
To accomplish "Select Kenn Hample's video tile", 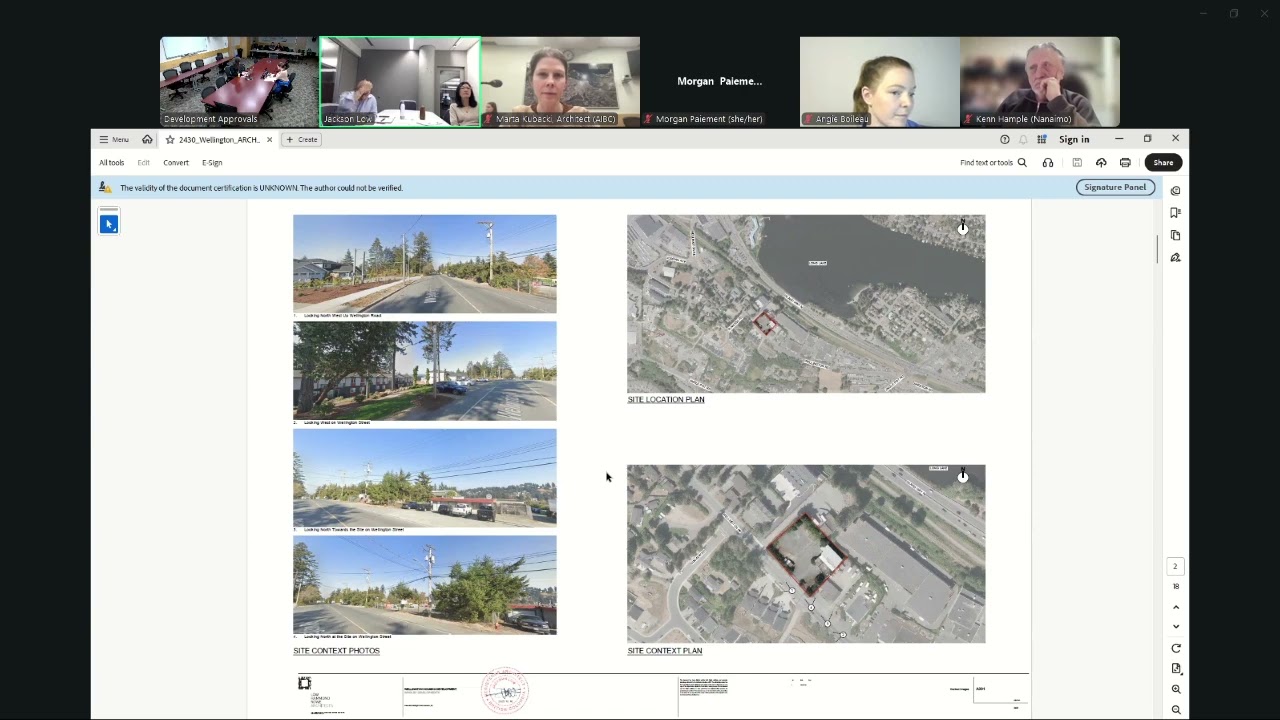I will pyautogui.click(x=1040, y=82).
